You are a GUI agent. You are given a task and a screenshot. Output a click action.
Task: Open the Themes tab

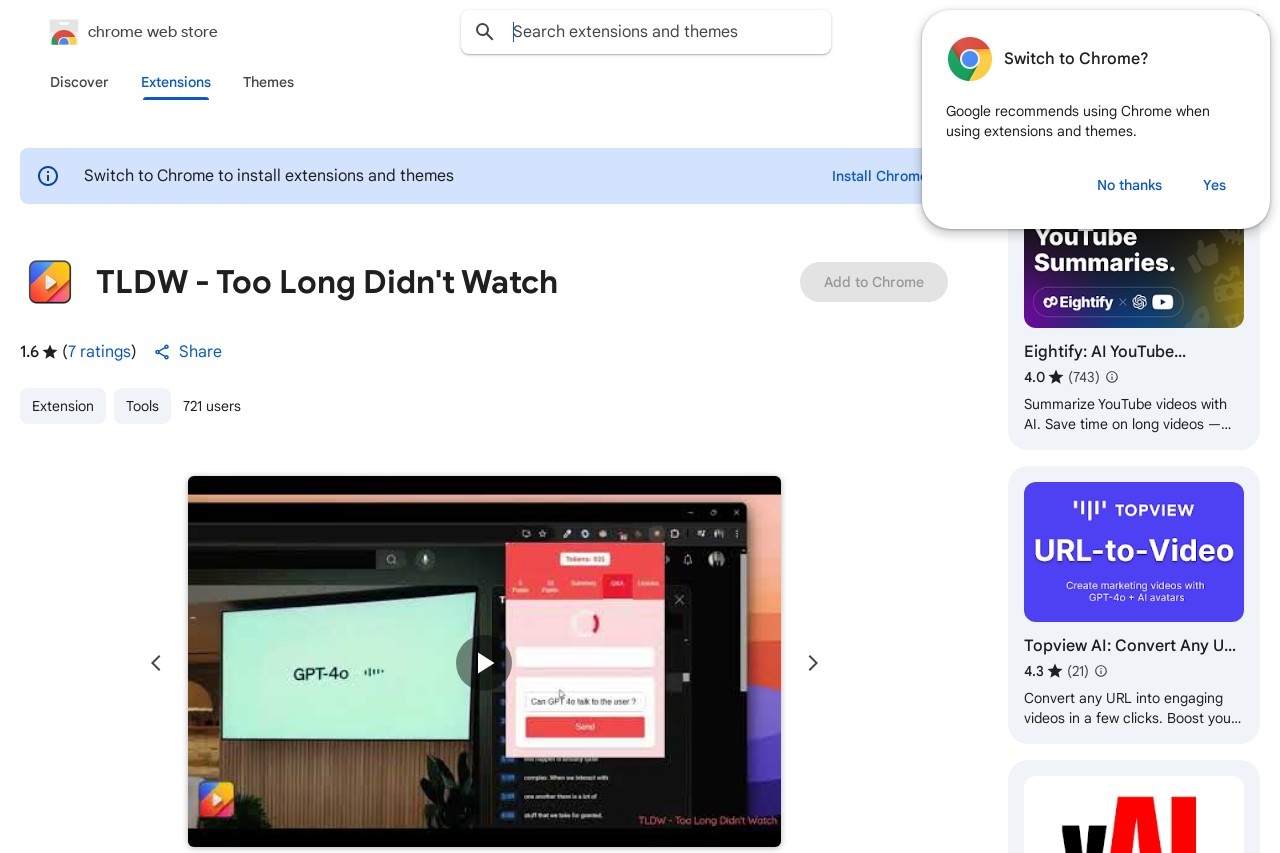pos(268,82)
